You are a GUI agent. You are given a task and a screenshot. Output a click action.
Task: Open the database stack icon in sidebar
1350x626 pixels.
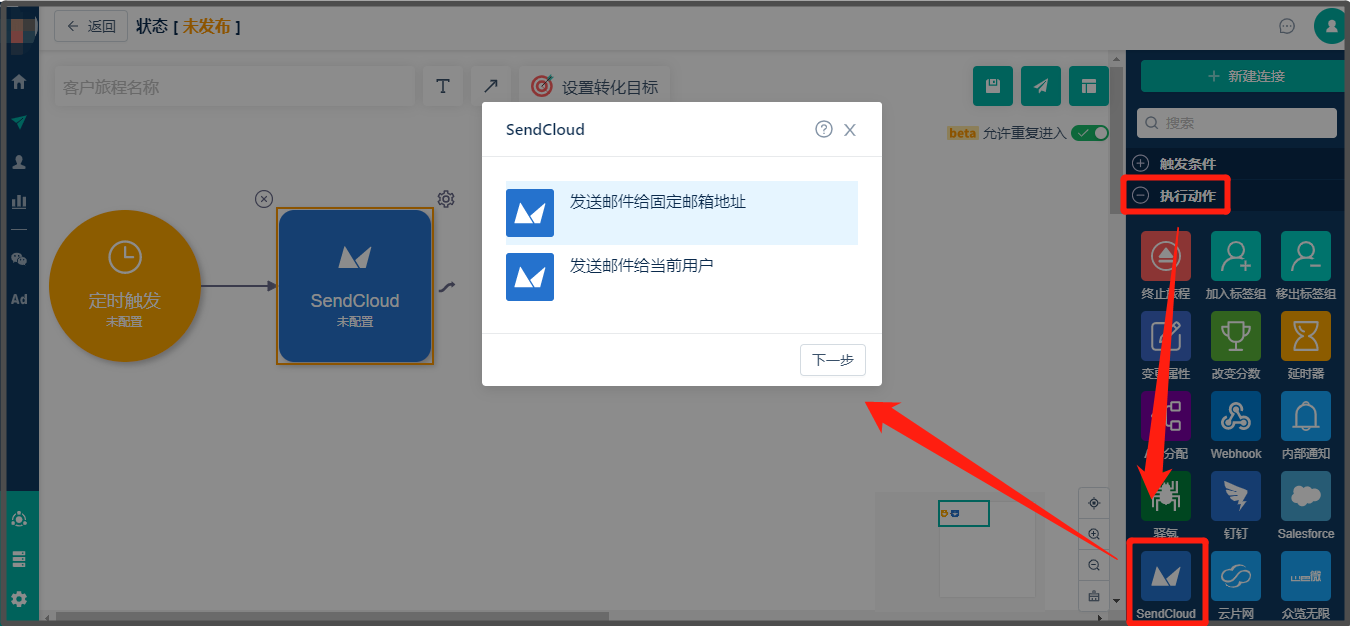tap(18, 559)
